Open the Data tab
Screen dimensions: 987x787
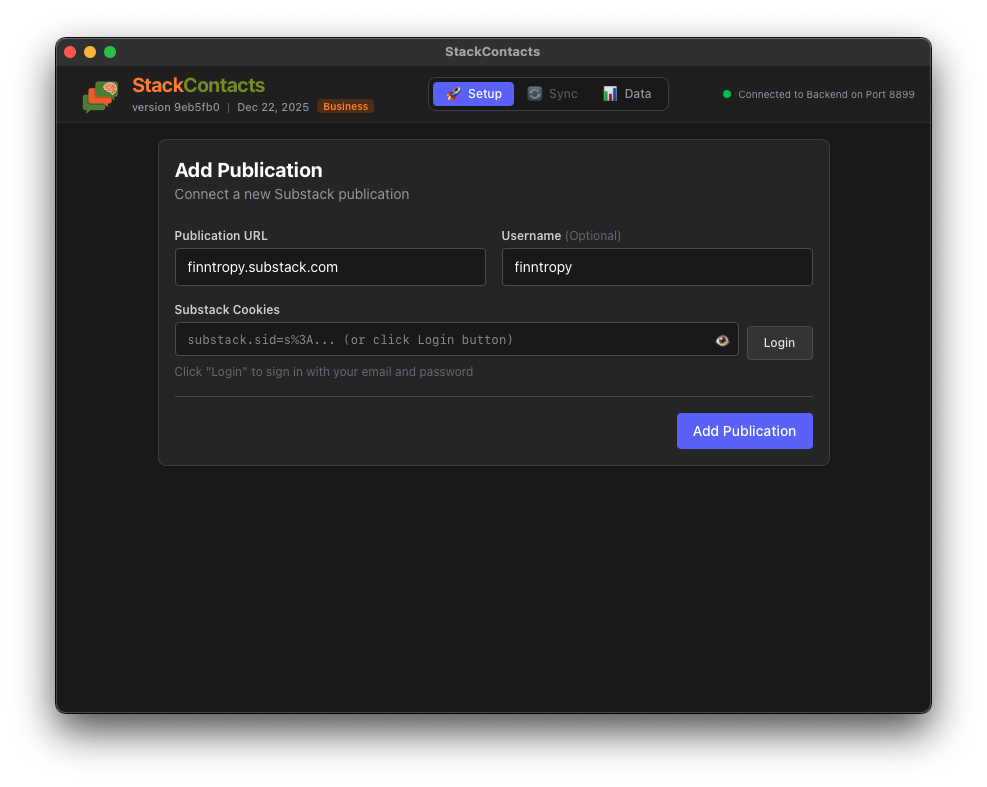point(628,93)
